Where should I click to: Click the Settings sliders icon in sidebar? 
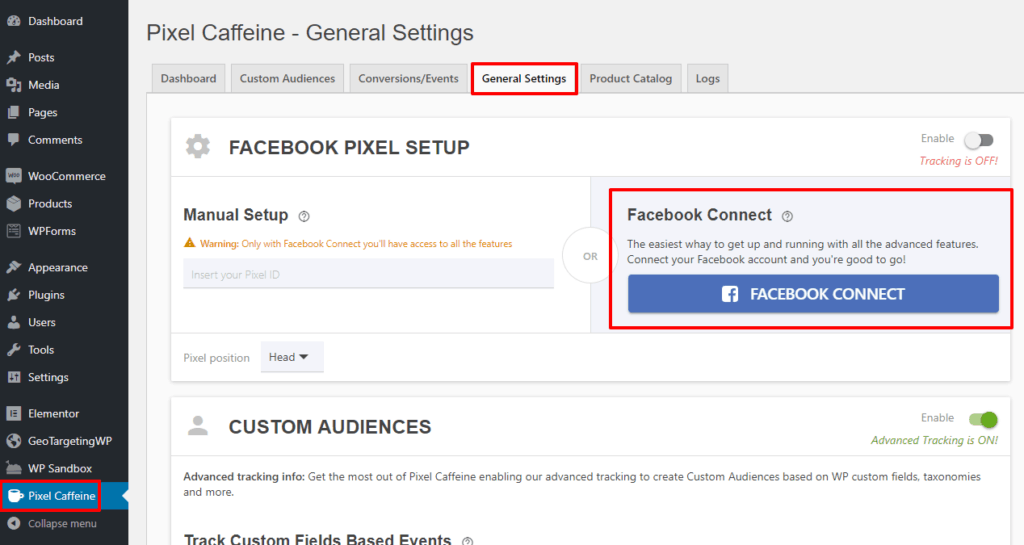tap(14, 377)
